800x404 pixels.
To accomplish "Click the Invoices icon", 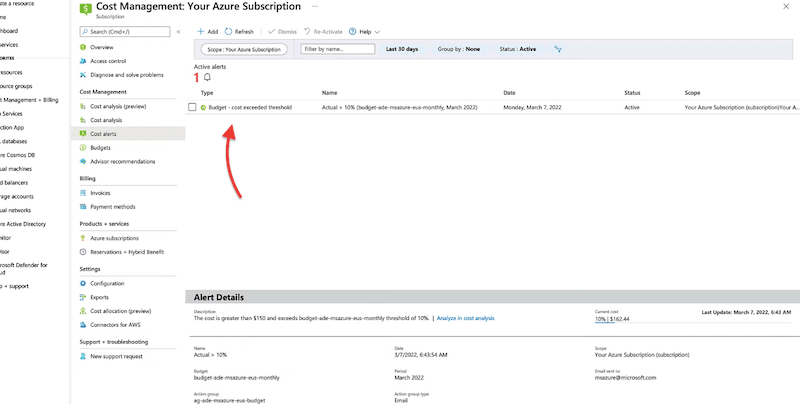I will [x=83, y=193].
